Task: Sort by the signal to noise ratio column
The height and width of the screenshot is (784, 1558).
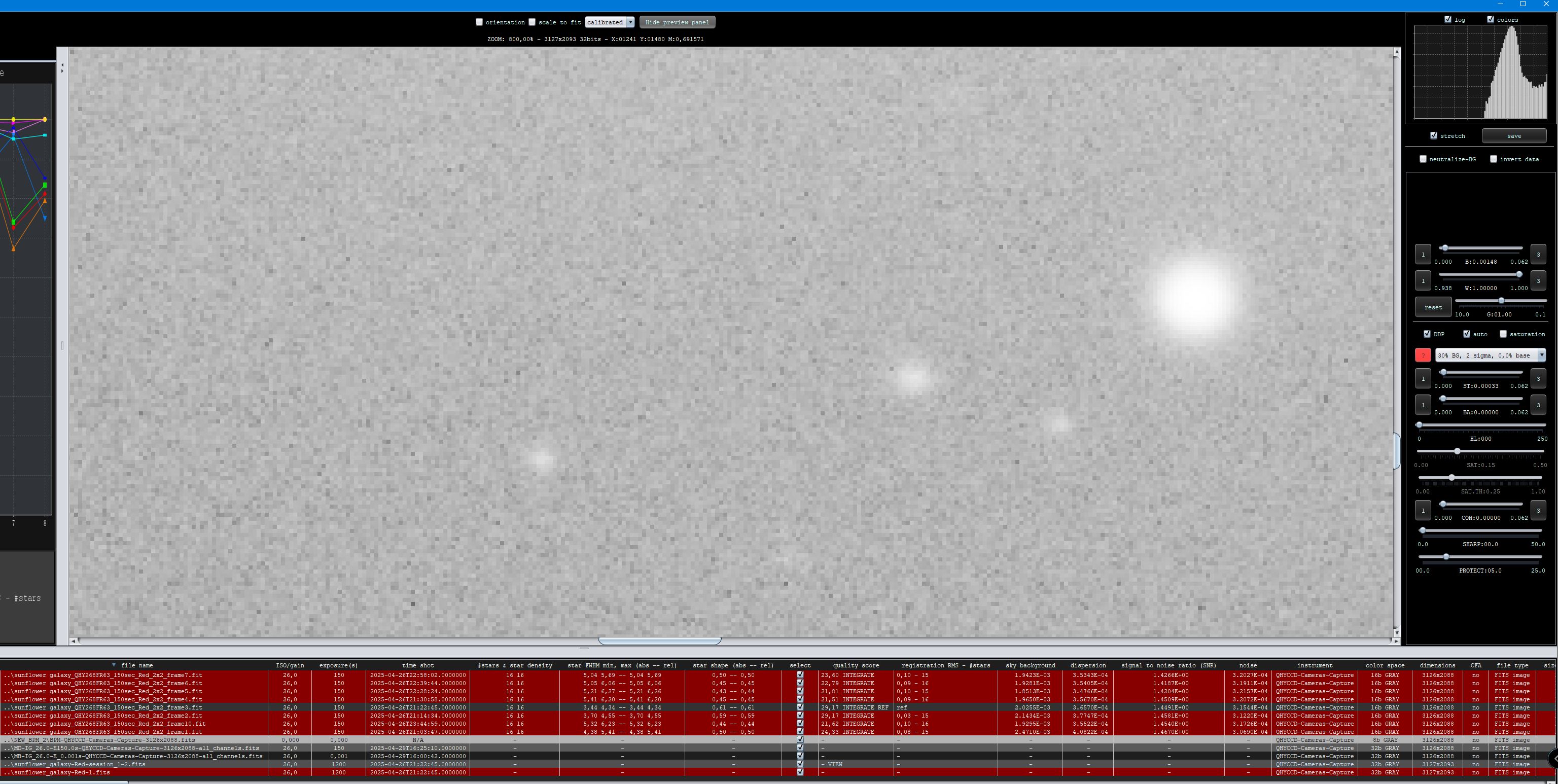Action: point(1168,665)
